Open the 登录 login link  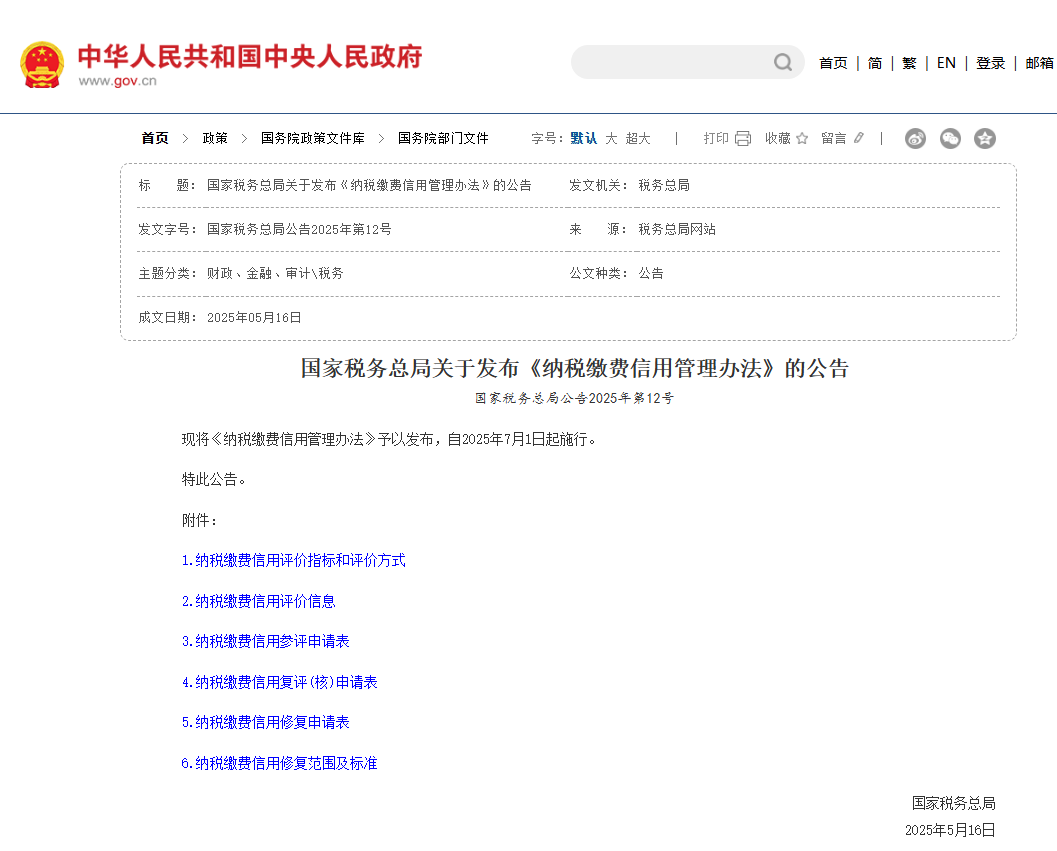pyautogui.click(x=990, y=63)
